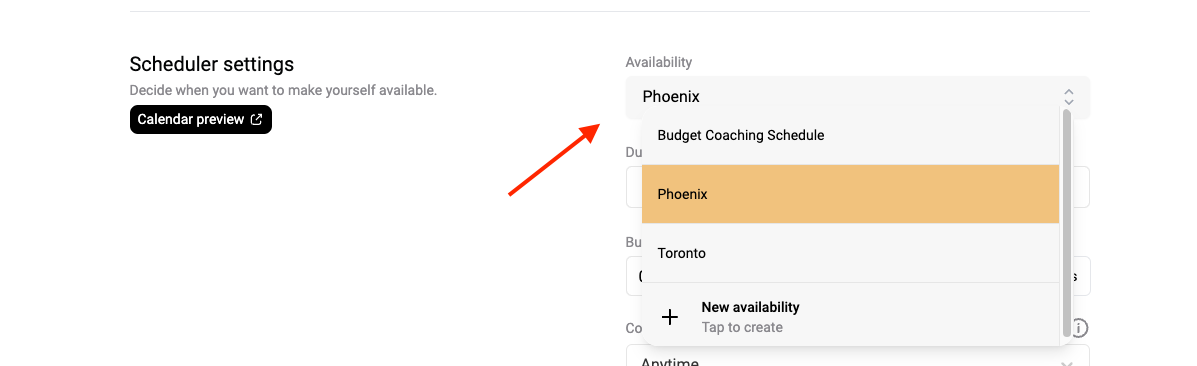Focus the partially hidden Buffer input field
The height and width of the screenshot is (366, 1197).
click(634, 276)
